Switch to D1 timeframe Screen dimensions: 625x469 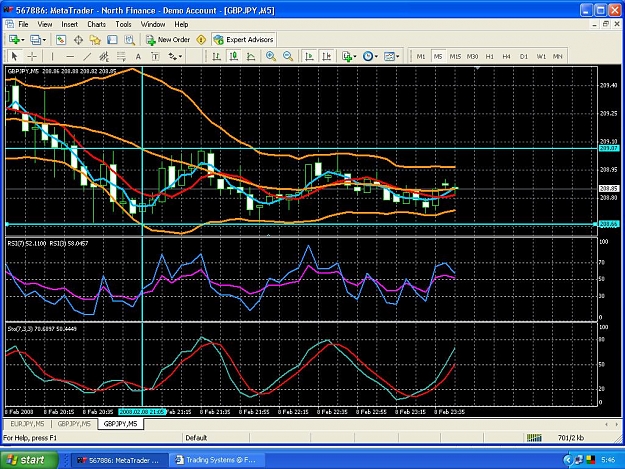[524, 57]
